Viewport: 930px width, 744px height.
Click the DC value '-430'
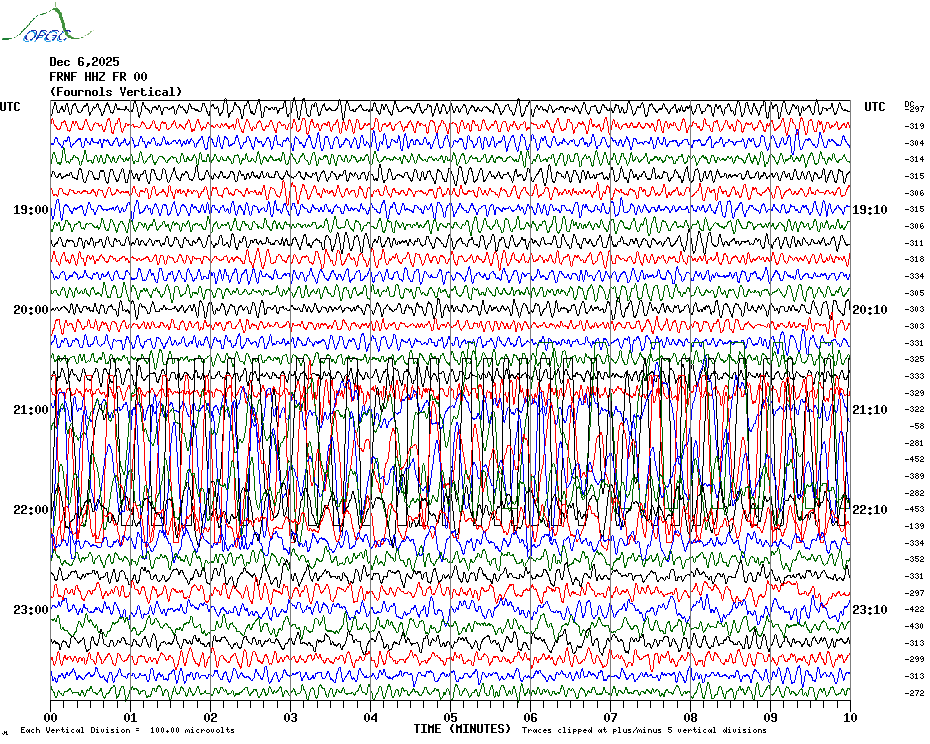pos(915,627)
